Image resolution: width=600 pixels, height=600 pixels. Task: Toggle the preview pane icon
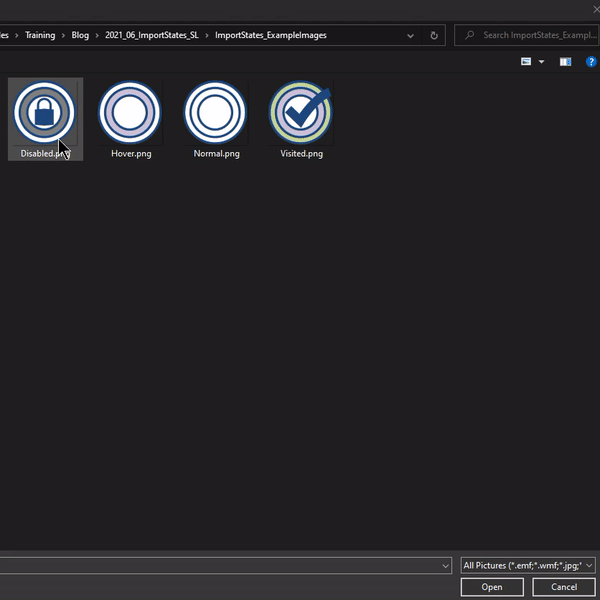click(565, 62)
